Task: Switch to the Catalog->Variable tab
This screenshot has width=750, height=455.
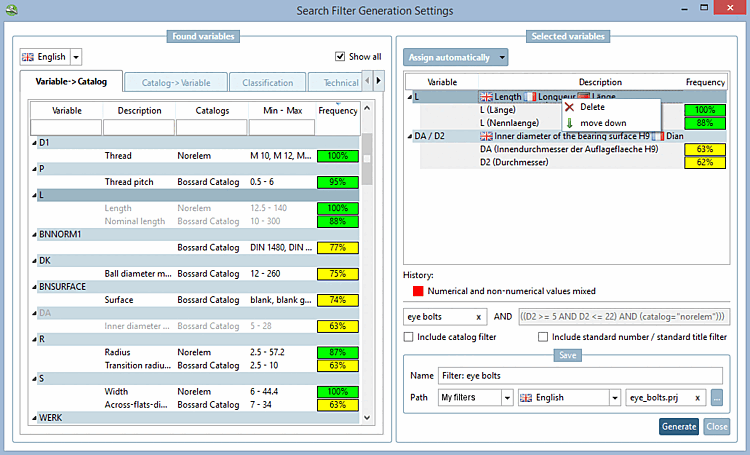Action: point(175,83)
